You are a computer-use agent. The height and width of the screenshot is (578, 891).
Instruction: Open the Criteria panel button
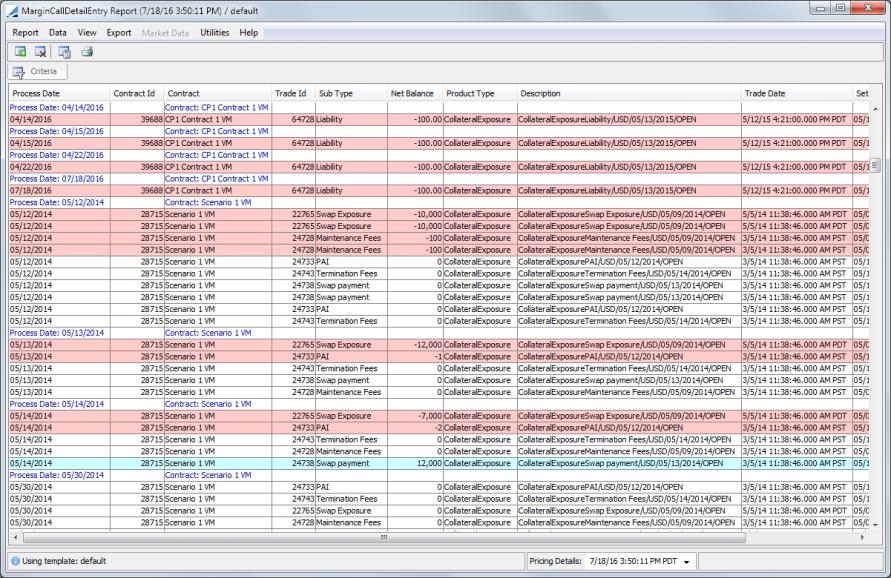[38, 72]
